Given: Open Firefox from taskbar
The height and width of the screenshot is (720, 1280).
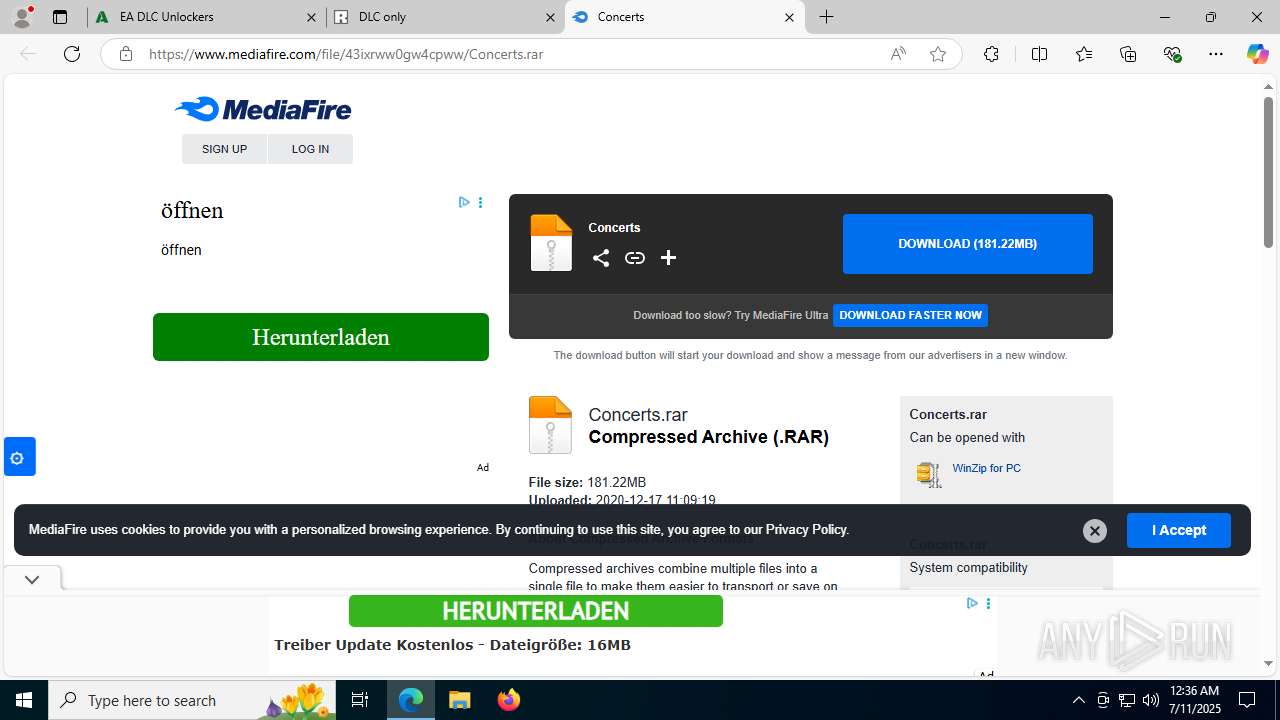Looking at the screenshot, I should [509, 700].
